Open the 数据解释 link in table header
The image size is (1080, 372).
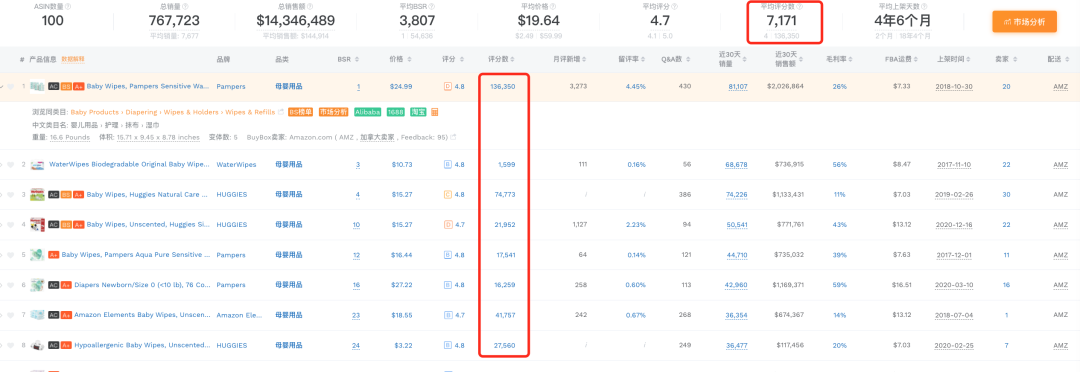coord(73,59)
